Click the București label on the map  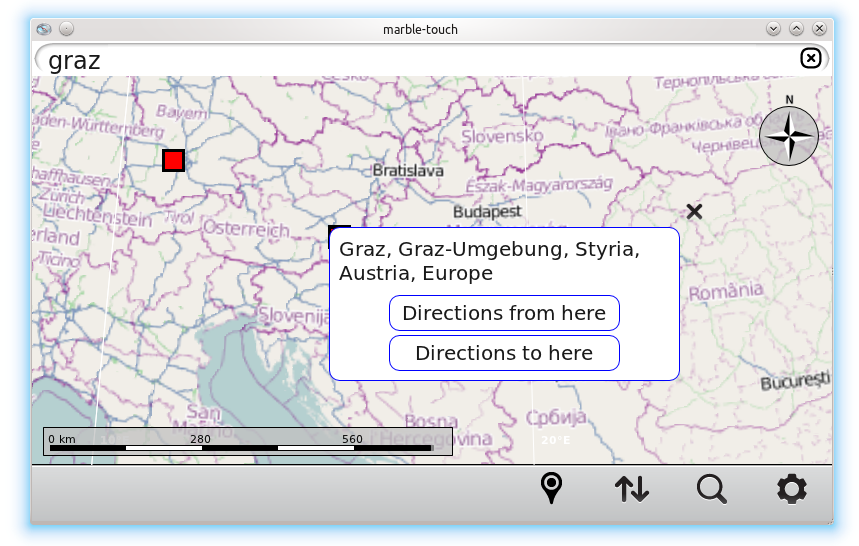click(x=795, y=383)
